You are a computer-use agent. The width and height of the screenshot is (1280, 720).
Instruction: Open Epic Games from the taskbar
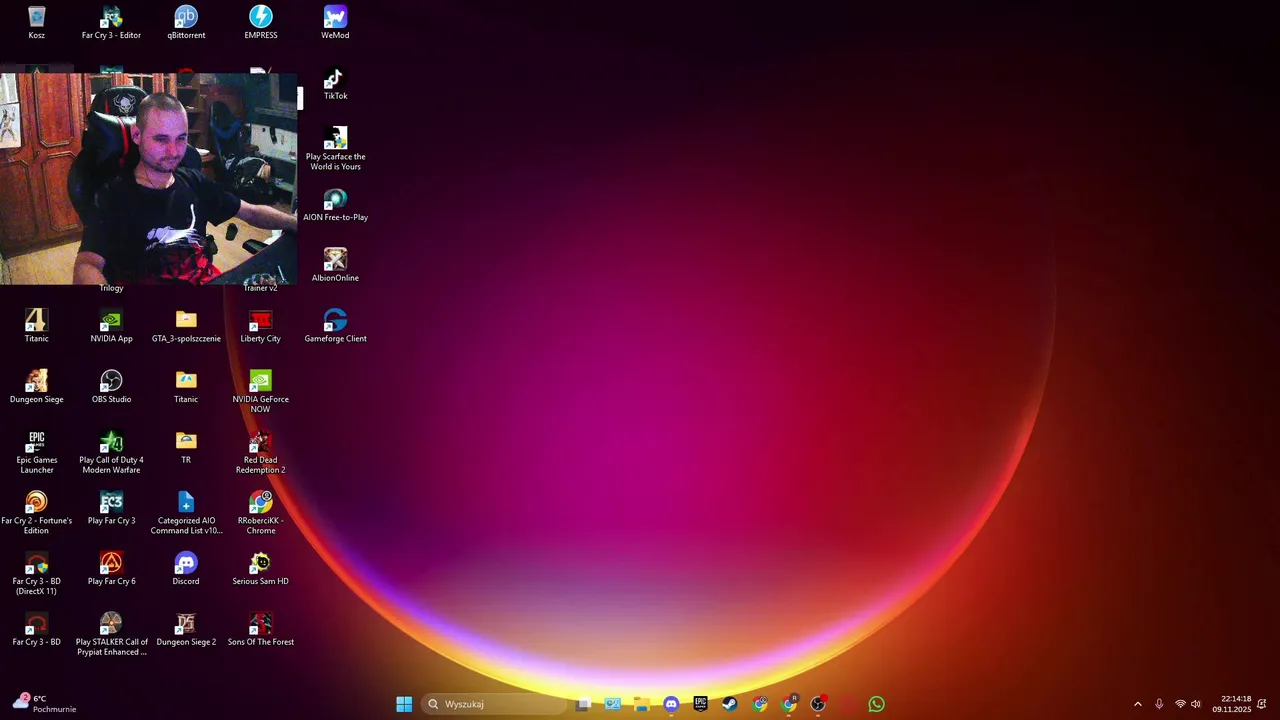coord(700,704)
